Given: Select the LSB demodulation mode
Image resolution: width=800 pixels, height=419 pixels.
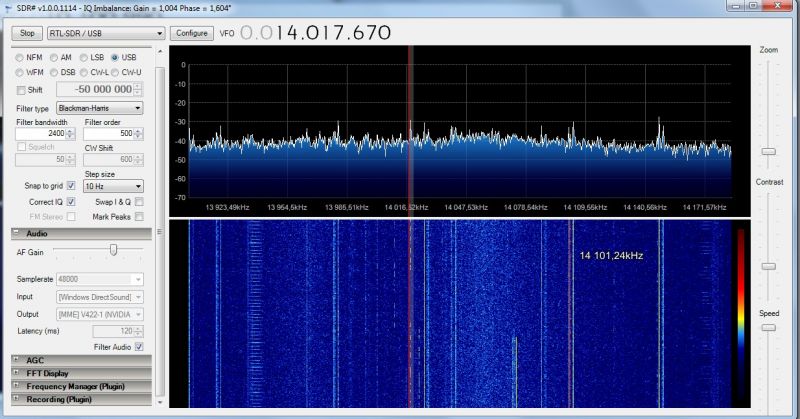Looking at the screenshot, I should (83, 58).
